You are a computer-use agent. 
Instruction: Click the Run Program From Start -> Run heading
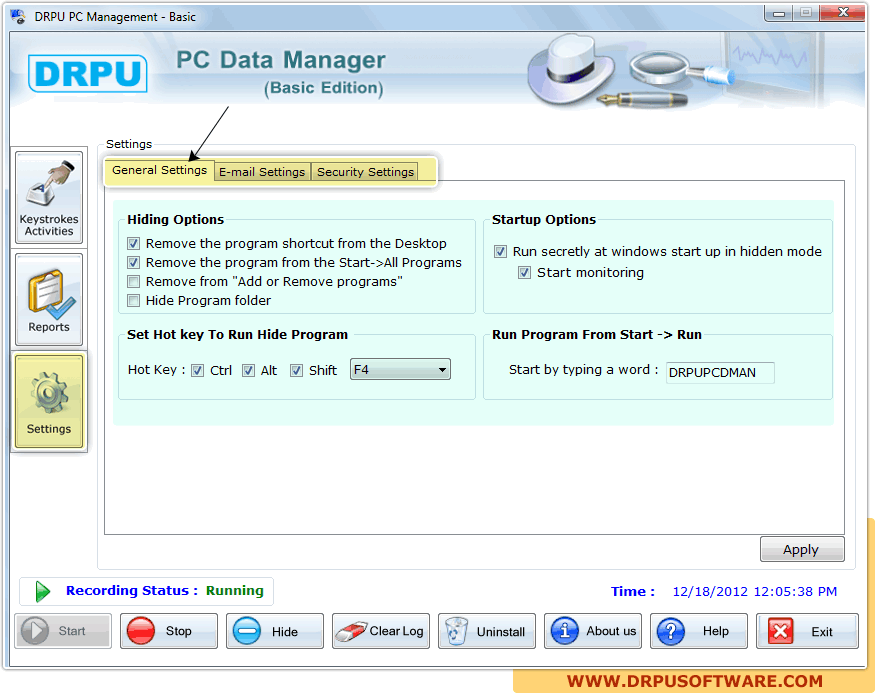pos(597,335)
